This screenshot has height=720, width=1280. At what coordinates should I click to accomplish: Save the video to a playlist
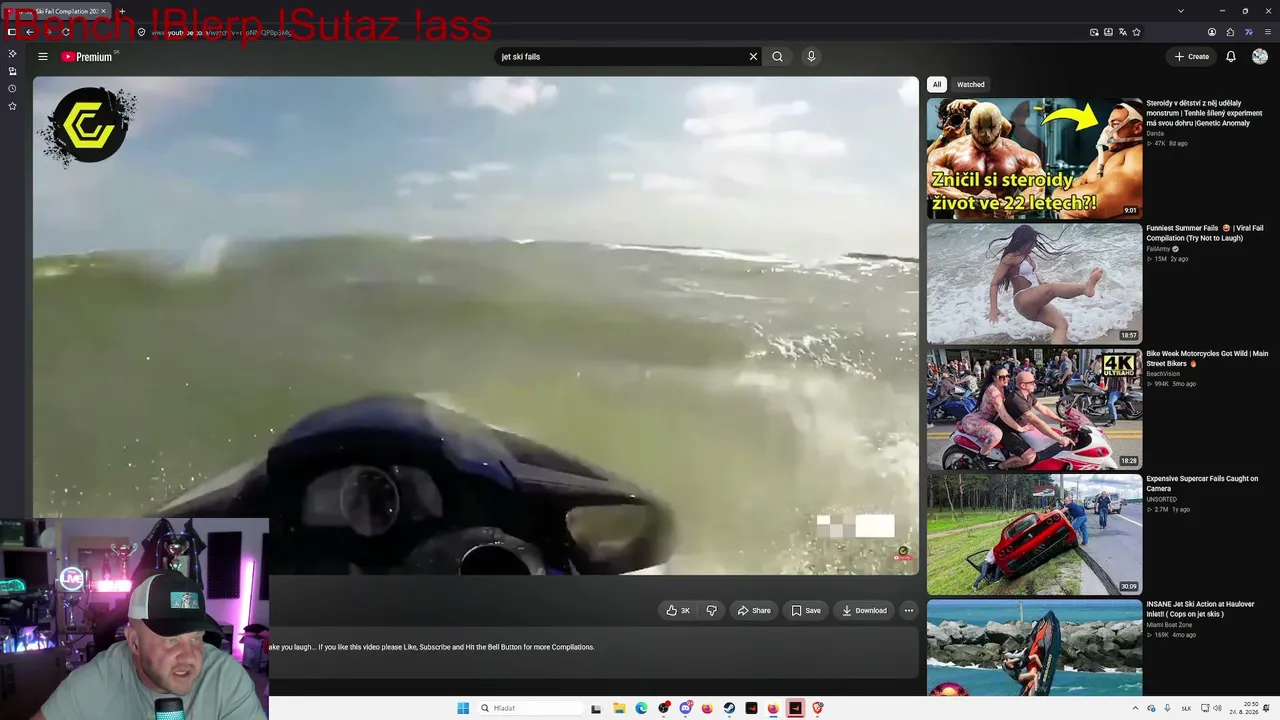point(806,610)
